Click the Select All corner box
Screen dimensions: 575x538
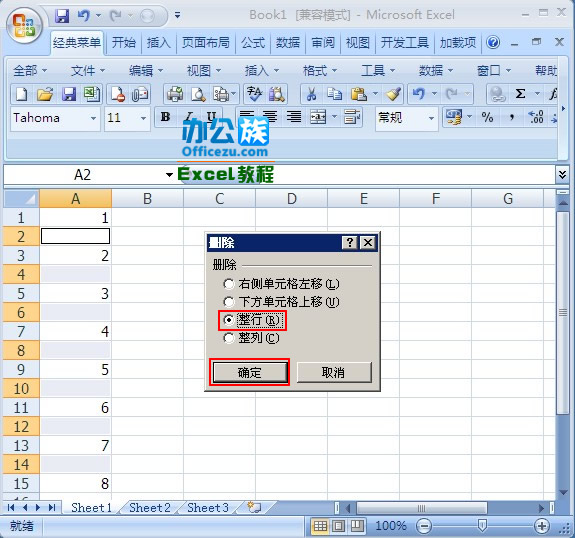point(21,198)
